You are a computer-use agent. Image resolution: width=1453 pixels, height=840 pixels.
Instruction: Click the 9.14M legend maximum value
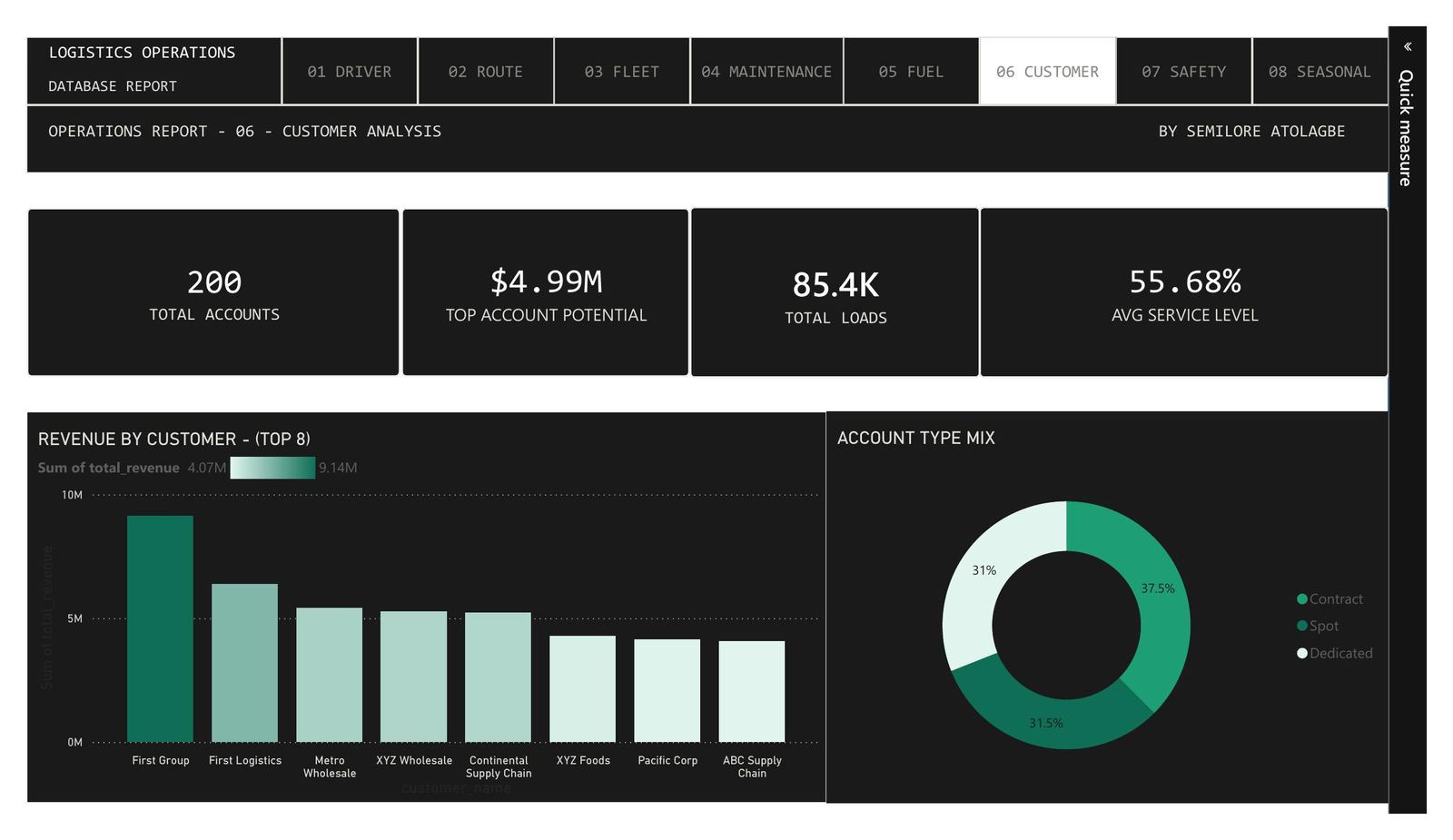click(x=338, y=468)
